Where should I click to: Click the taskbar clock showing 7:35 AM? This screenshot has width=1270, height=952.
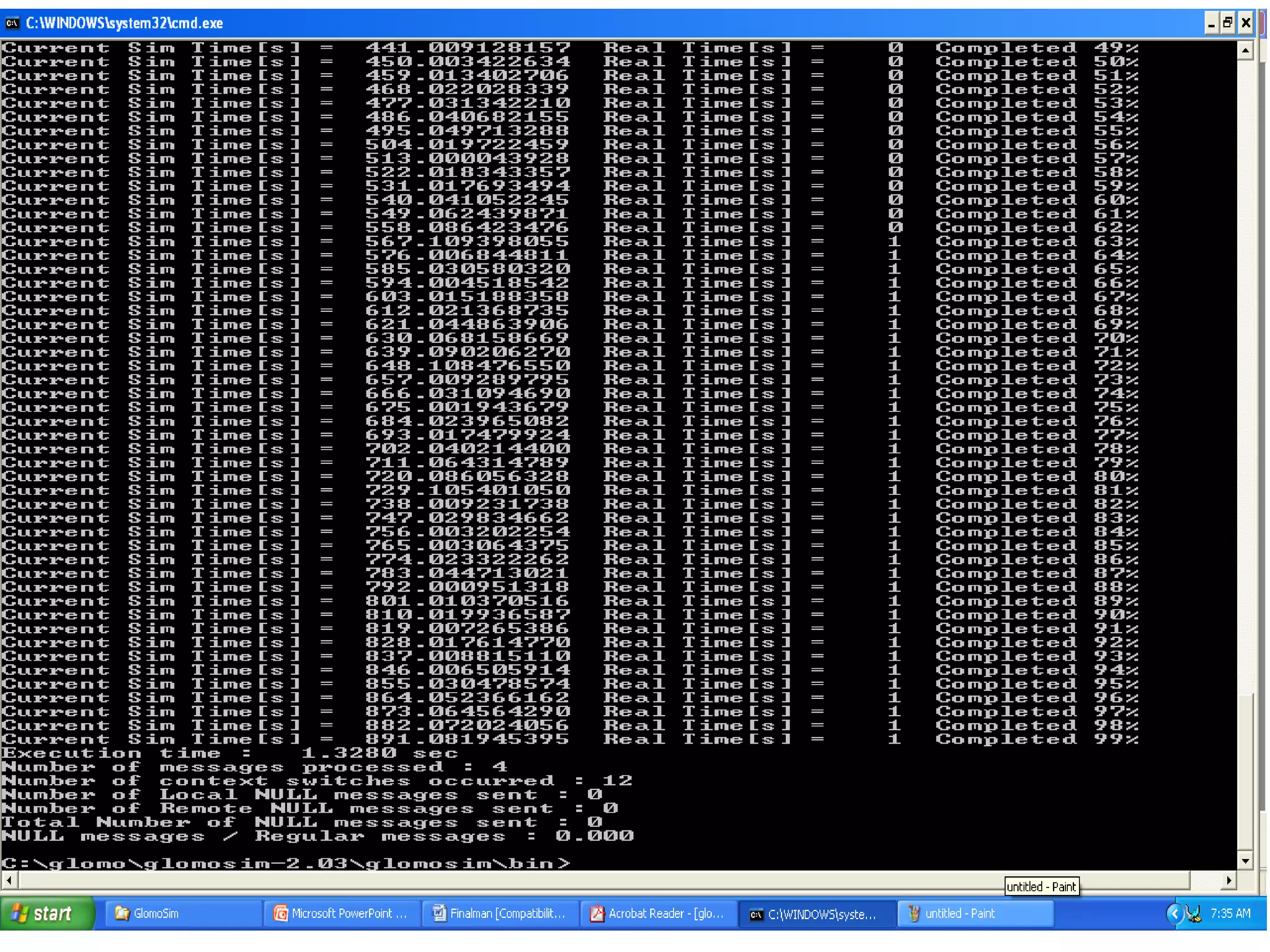click(x=1230, y=914)
